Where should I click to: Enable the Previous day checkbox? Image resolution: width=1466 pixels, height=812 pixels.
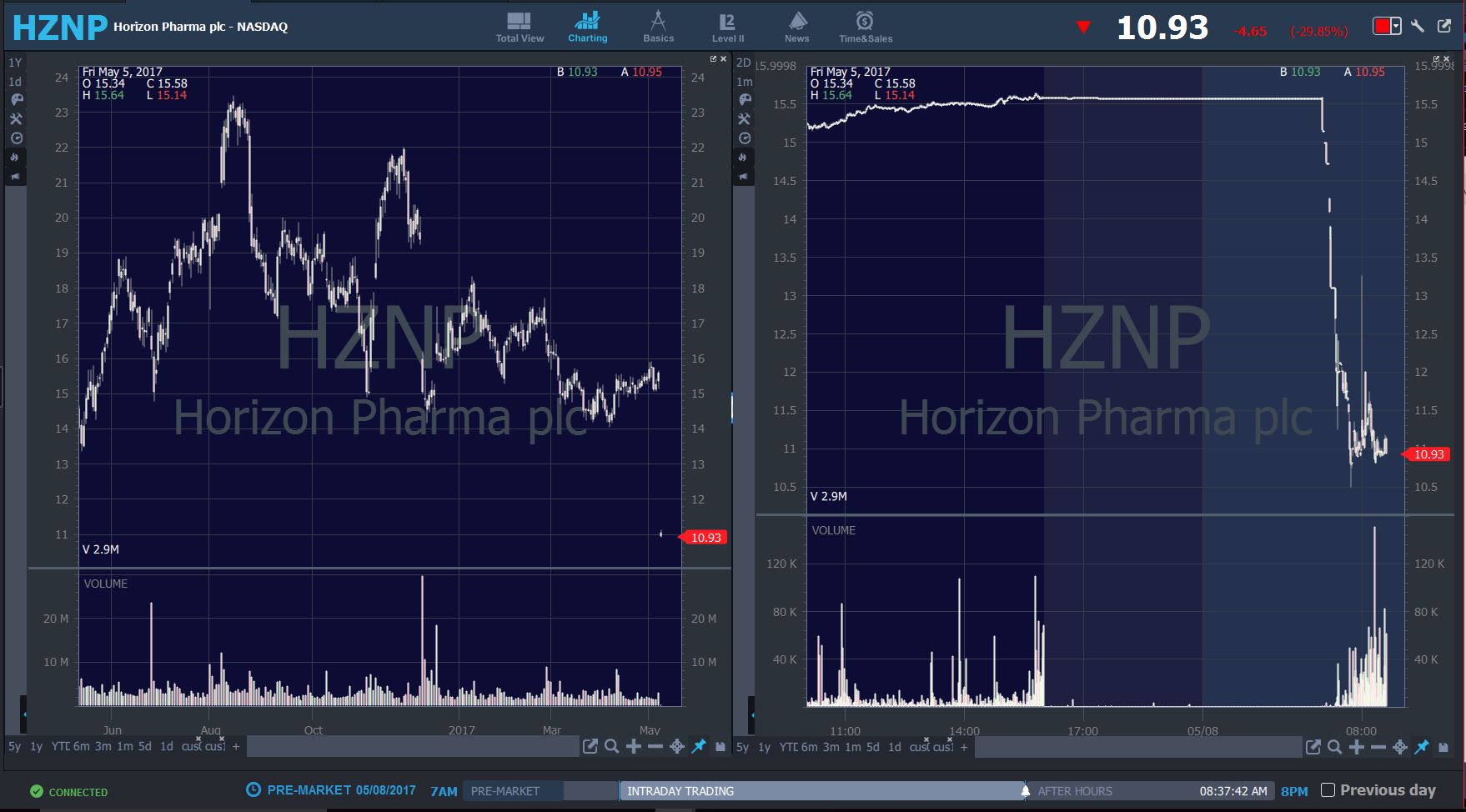click(1328, 789)
